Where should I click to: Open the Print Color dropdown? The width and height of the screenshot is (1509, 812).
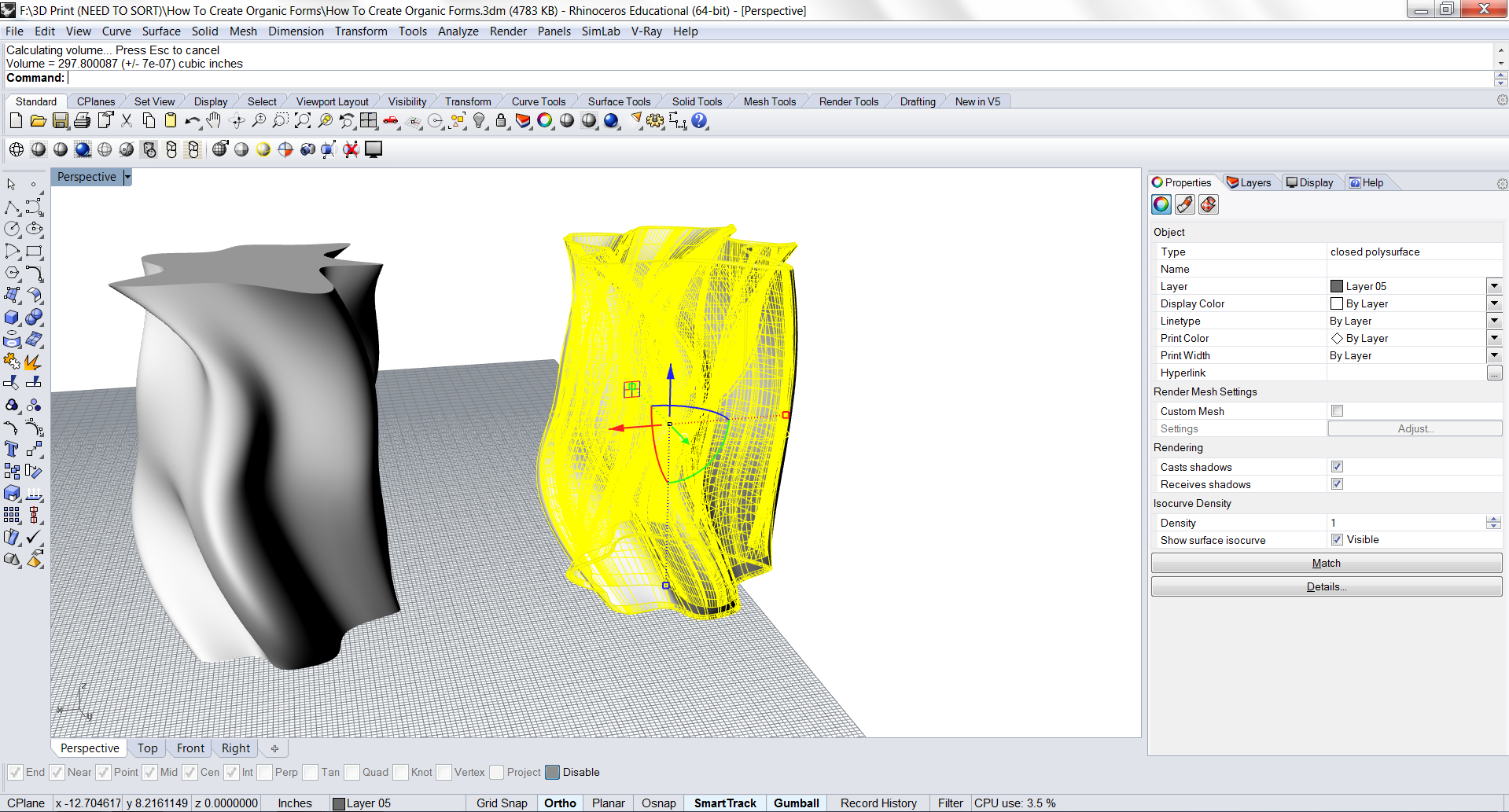click(x=1493, y=338)
